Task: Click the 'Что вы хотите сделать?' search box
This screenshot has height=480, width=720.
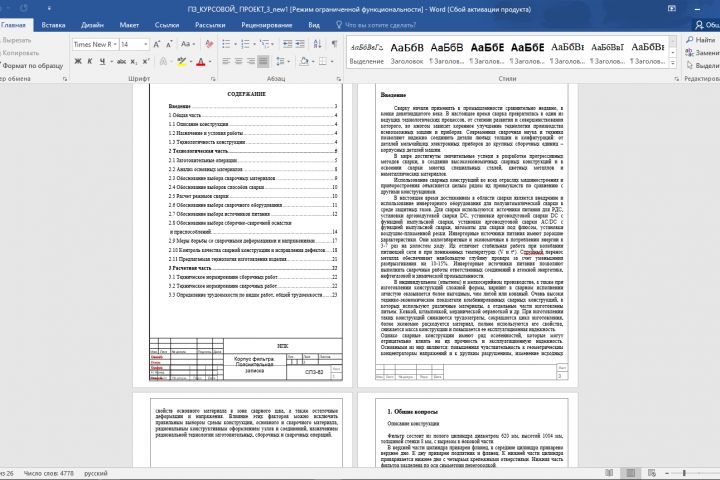Action: coord(377,25)
